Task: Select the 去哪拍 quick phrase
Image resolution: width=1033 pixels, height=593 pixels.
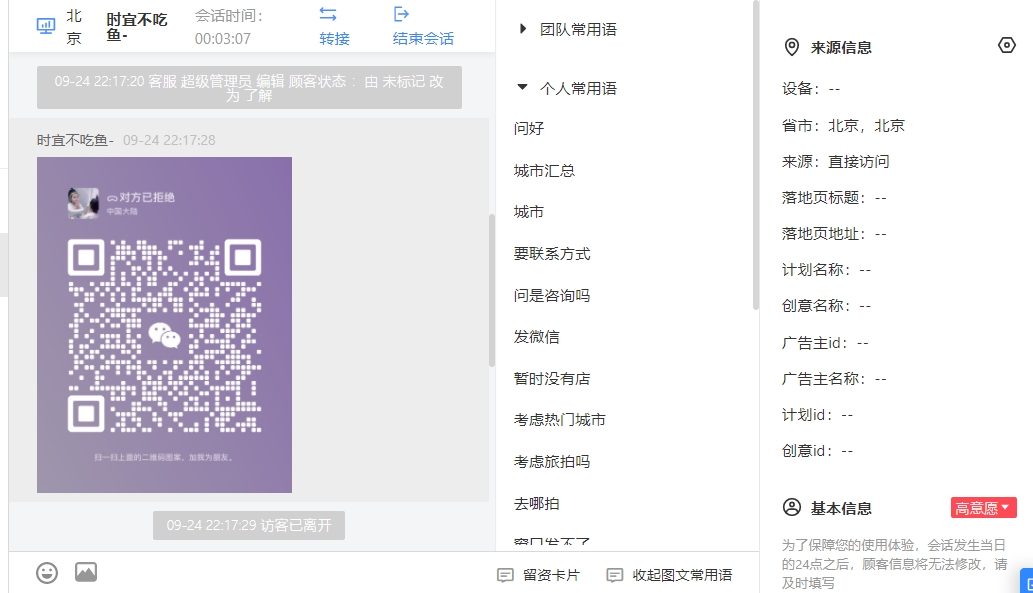Action: [x=537, y=504]
